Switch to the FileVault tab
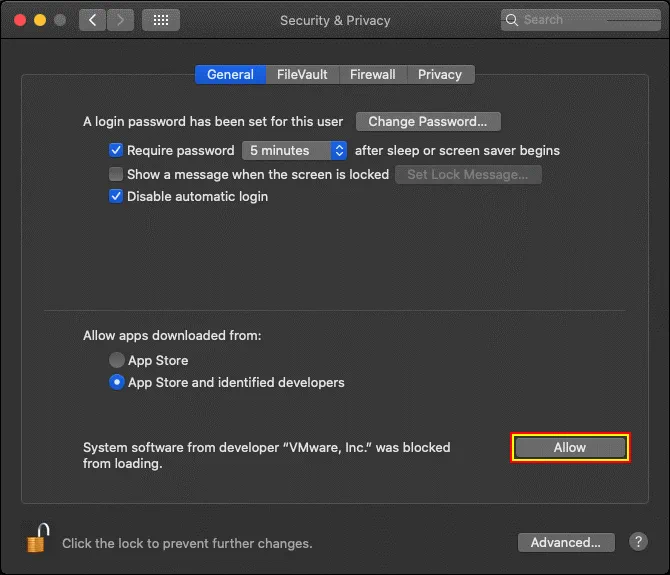 pos(304,75)
